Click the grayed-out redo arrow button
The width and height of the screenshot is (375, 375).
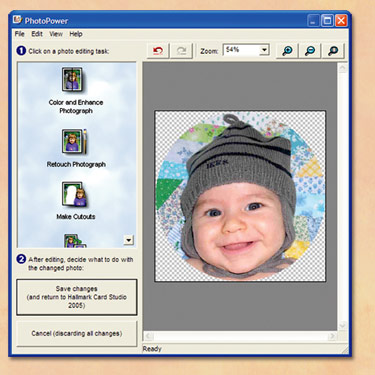pyautogui.click(x=181, y=51)
